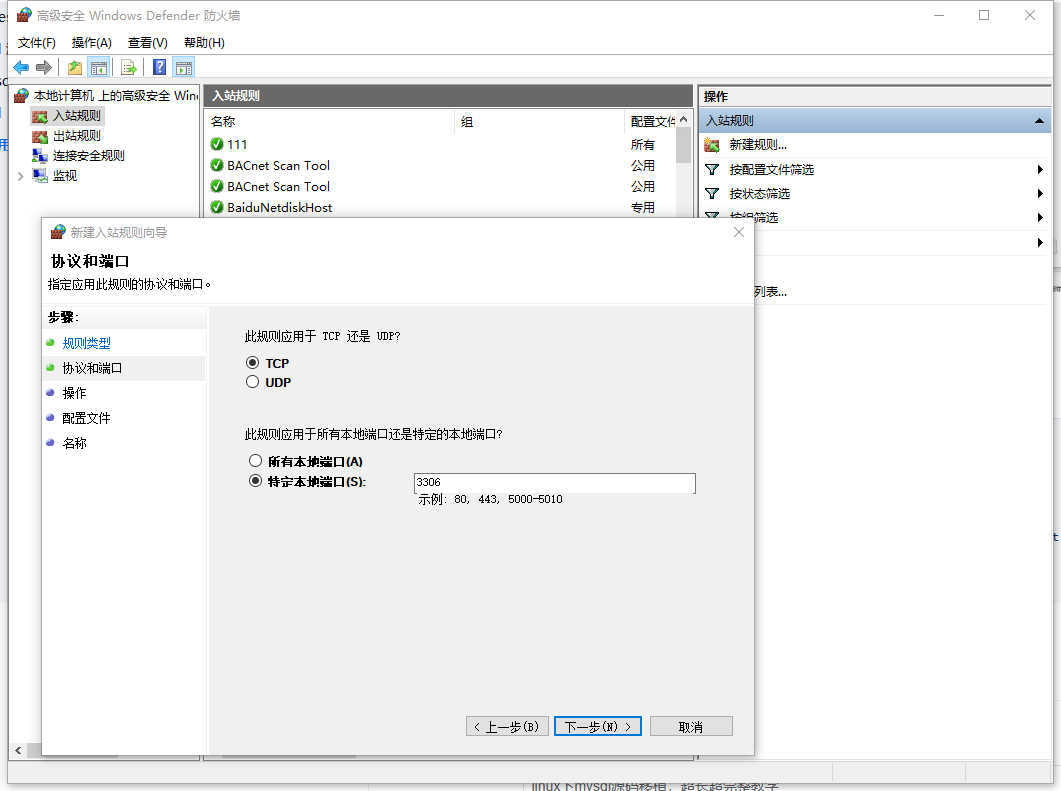
Task: Expand the 按组筛选 submenu arrow
Action: 1040,217
